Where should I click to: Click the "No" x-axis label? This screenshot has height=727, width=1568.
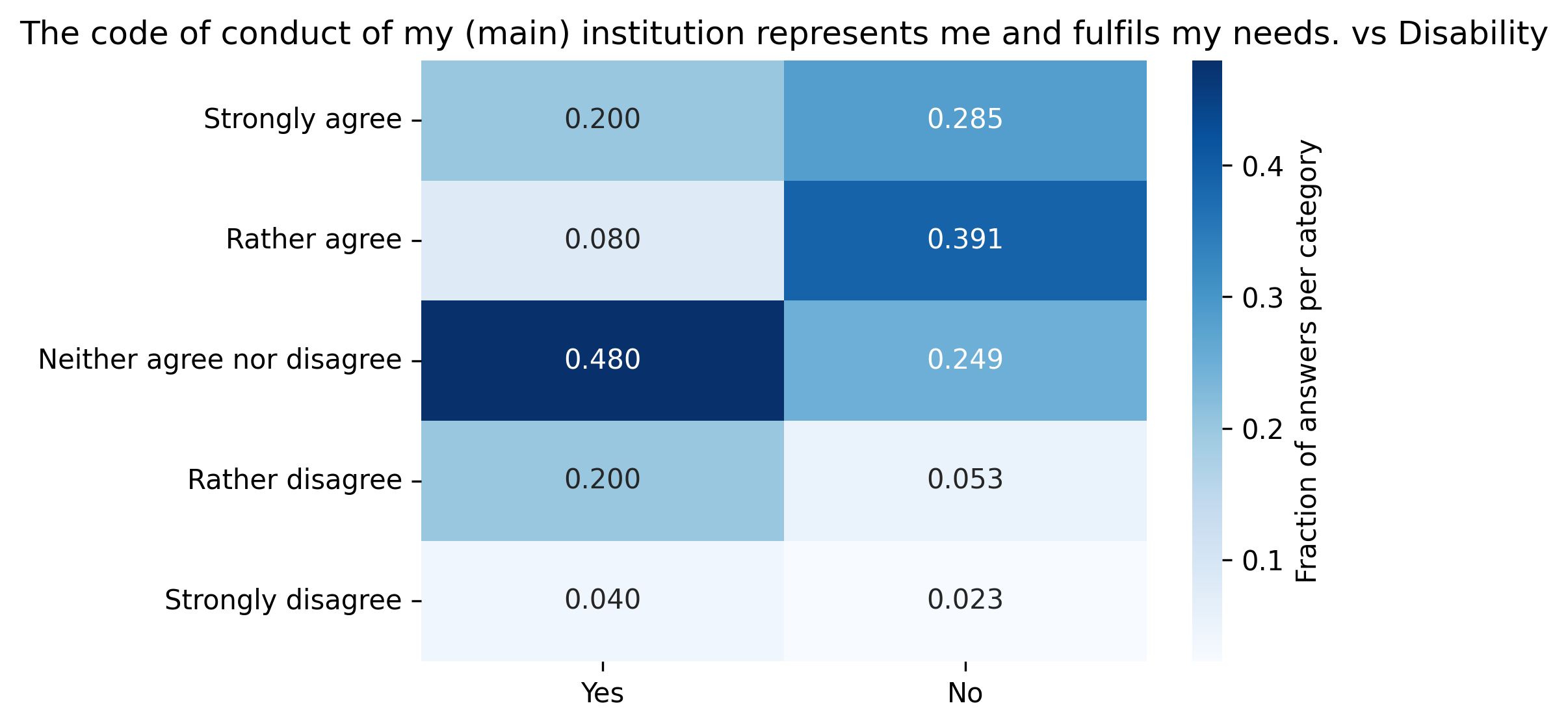(965, 694)
